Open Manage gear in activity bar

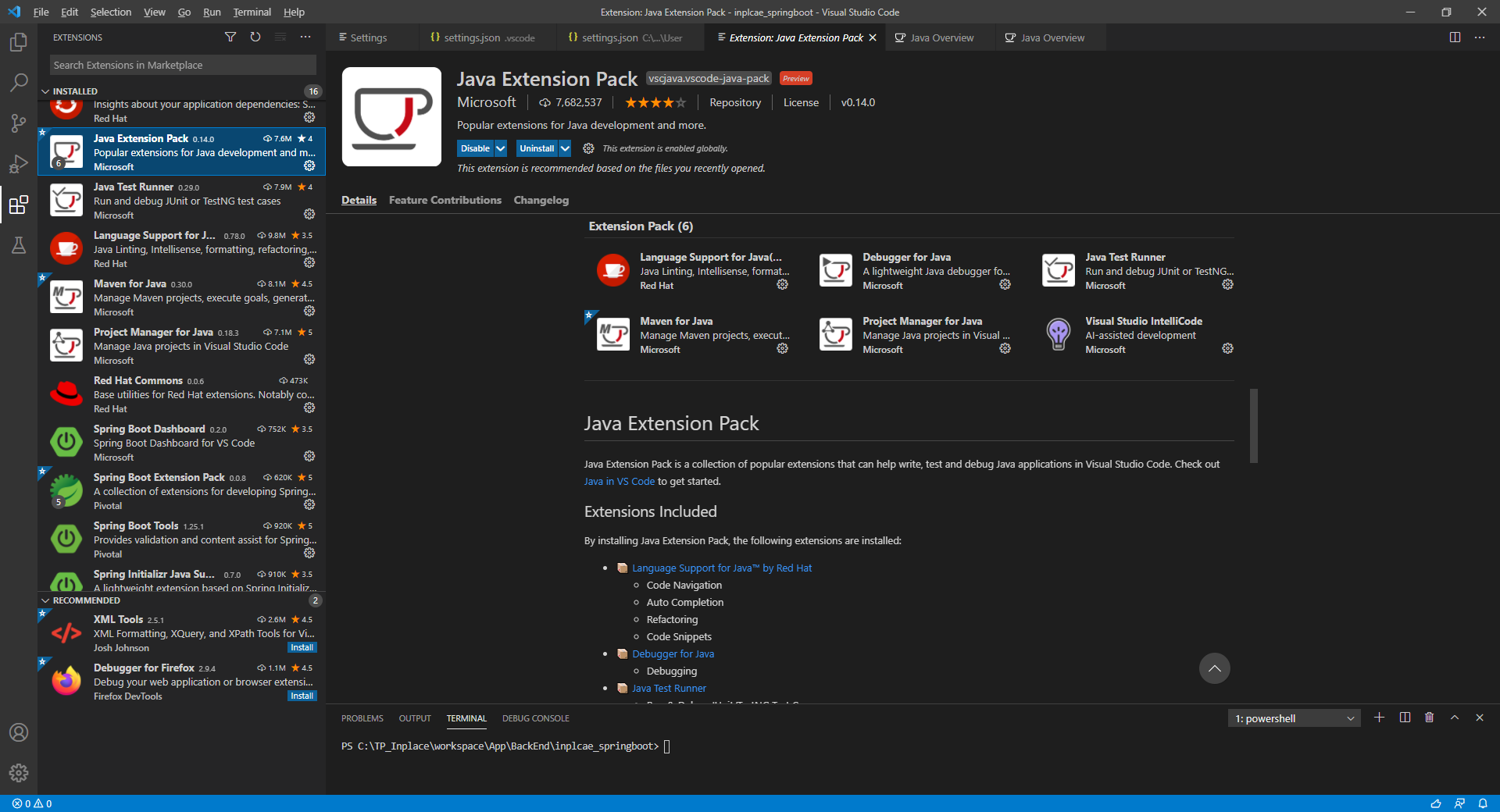19,773
